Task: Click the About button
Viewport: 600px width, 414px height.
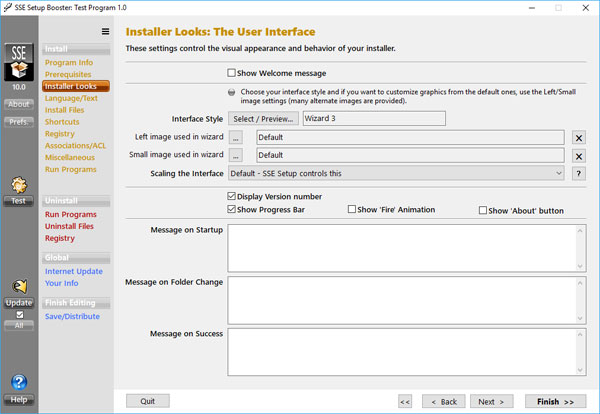Action: click(x=19, y=104)
